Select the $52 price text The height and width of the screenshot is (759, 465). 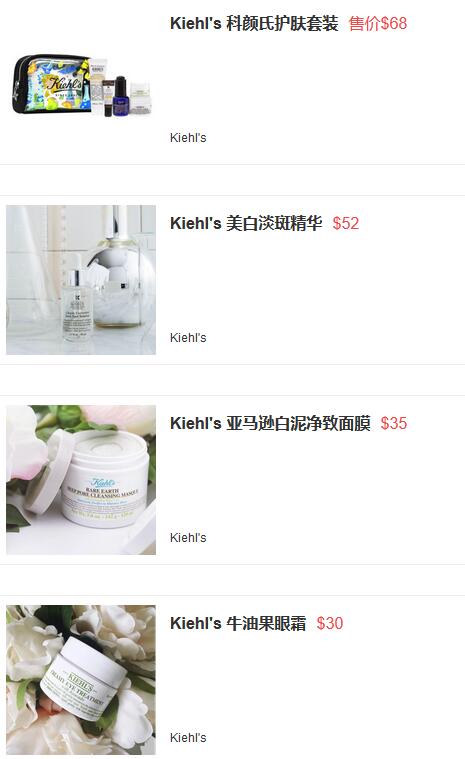click(x=345, y=223)
